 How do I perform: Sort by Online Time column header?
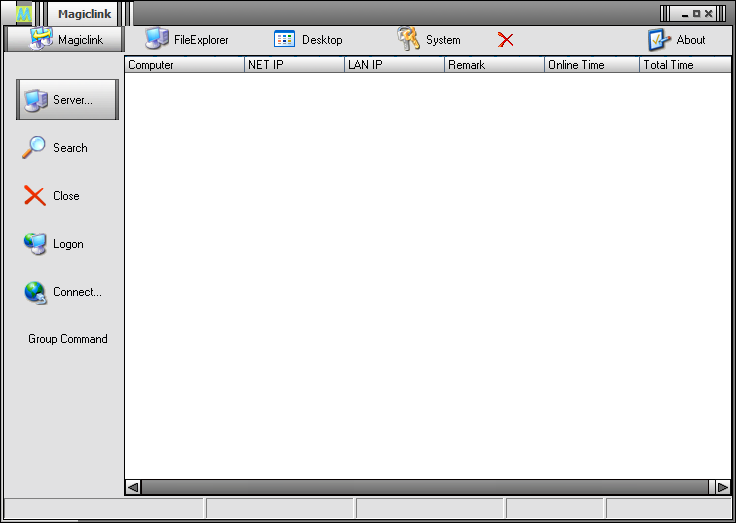[592, 65]
